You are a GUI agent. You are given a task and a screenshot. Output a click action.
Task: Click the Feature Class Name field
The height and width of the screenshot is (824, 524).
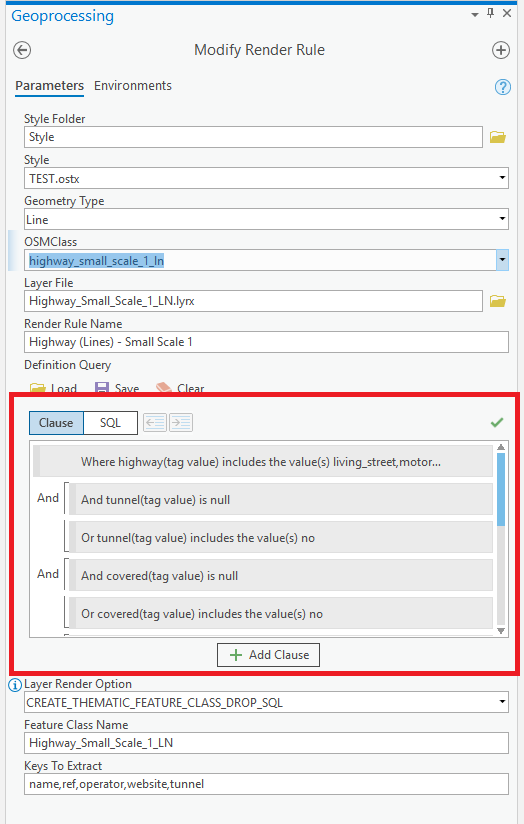(x=266, y=743)
